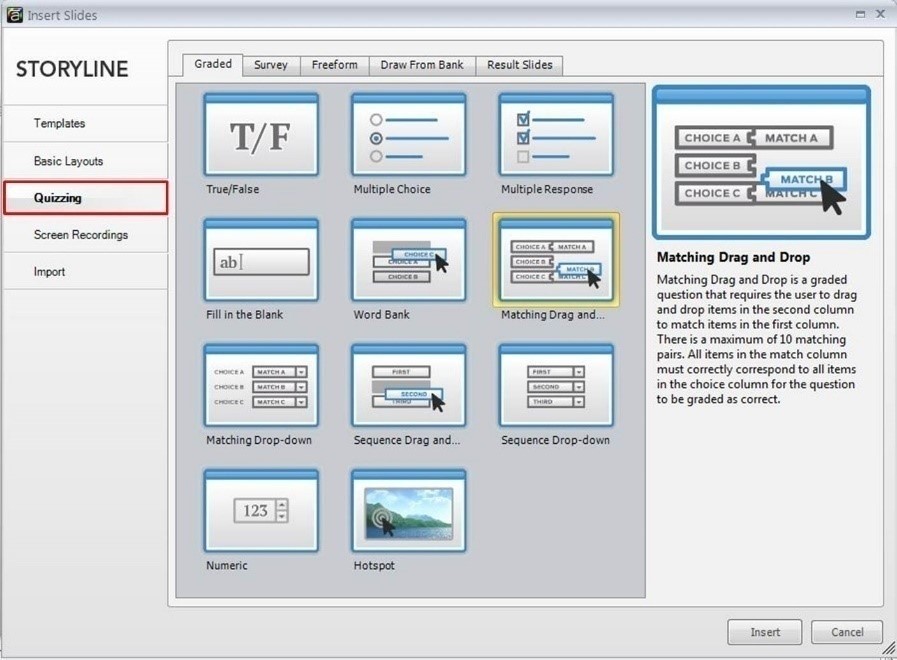Click the Cancel button
Viewport: 897px width, 660px height.
(847, 632)
